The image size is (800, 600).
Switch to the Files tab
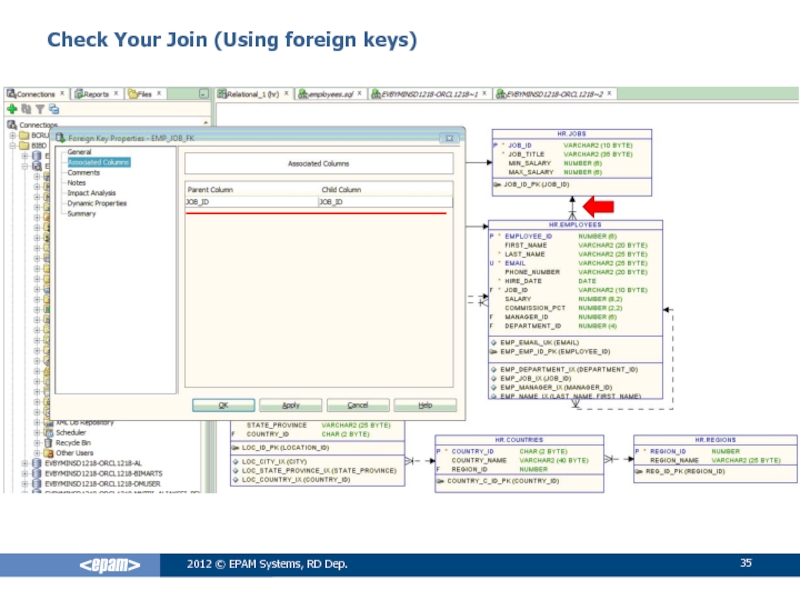(144, 94)
